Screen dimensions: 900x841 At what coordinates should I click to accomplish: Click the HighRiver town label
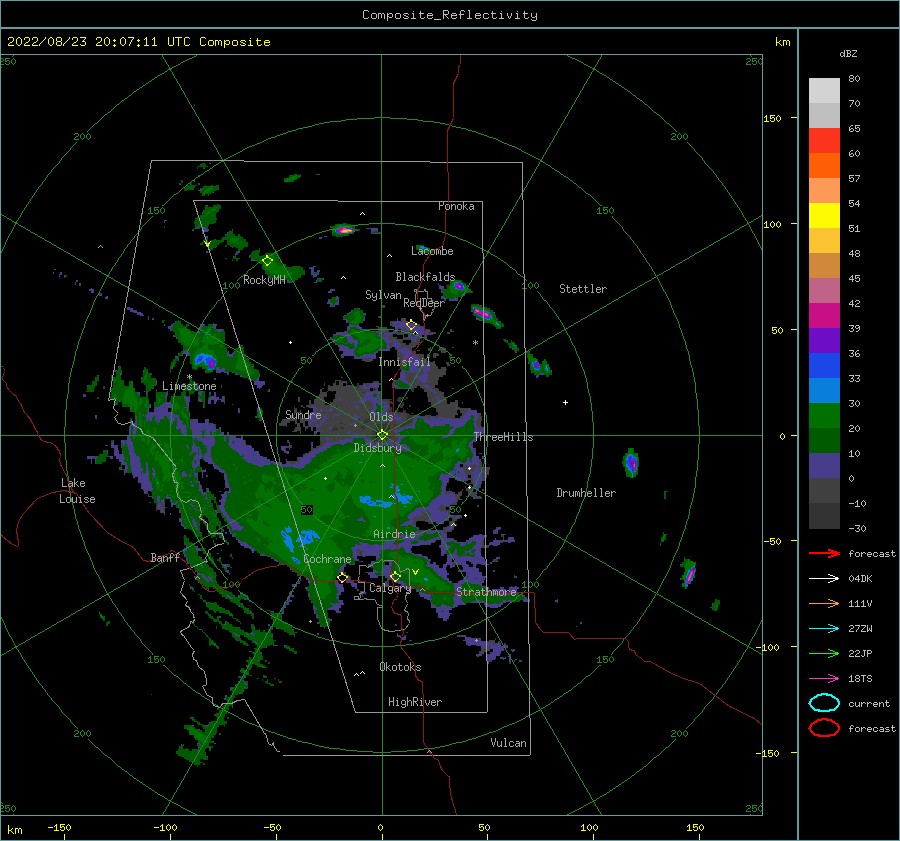click(415, 702)
